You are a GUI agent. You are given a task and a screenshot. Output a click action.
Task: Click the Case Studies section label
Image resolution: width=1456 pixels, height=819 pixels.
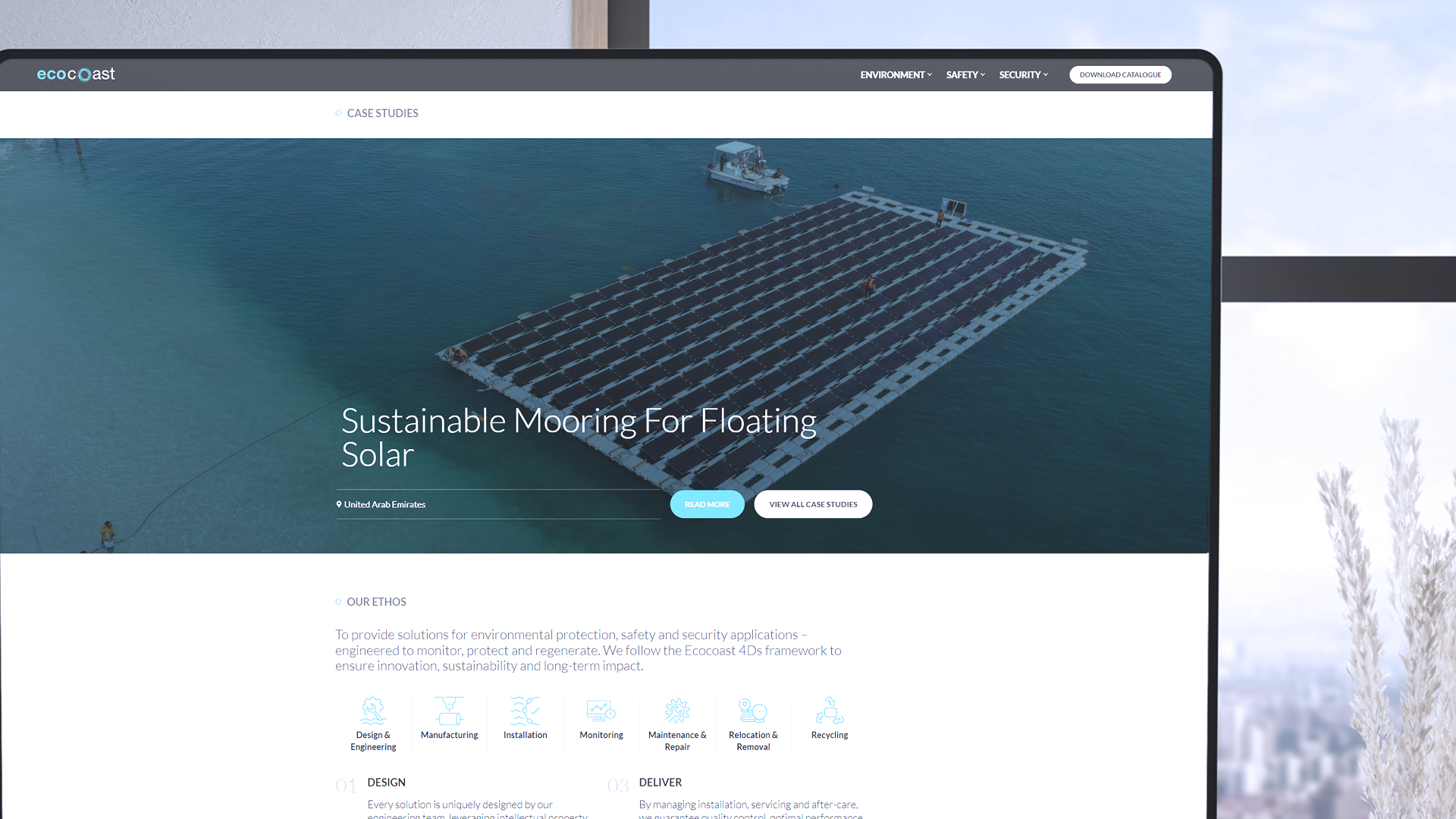click(x=382, y=113)
